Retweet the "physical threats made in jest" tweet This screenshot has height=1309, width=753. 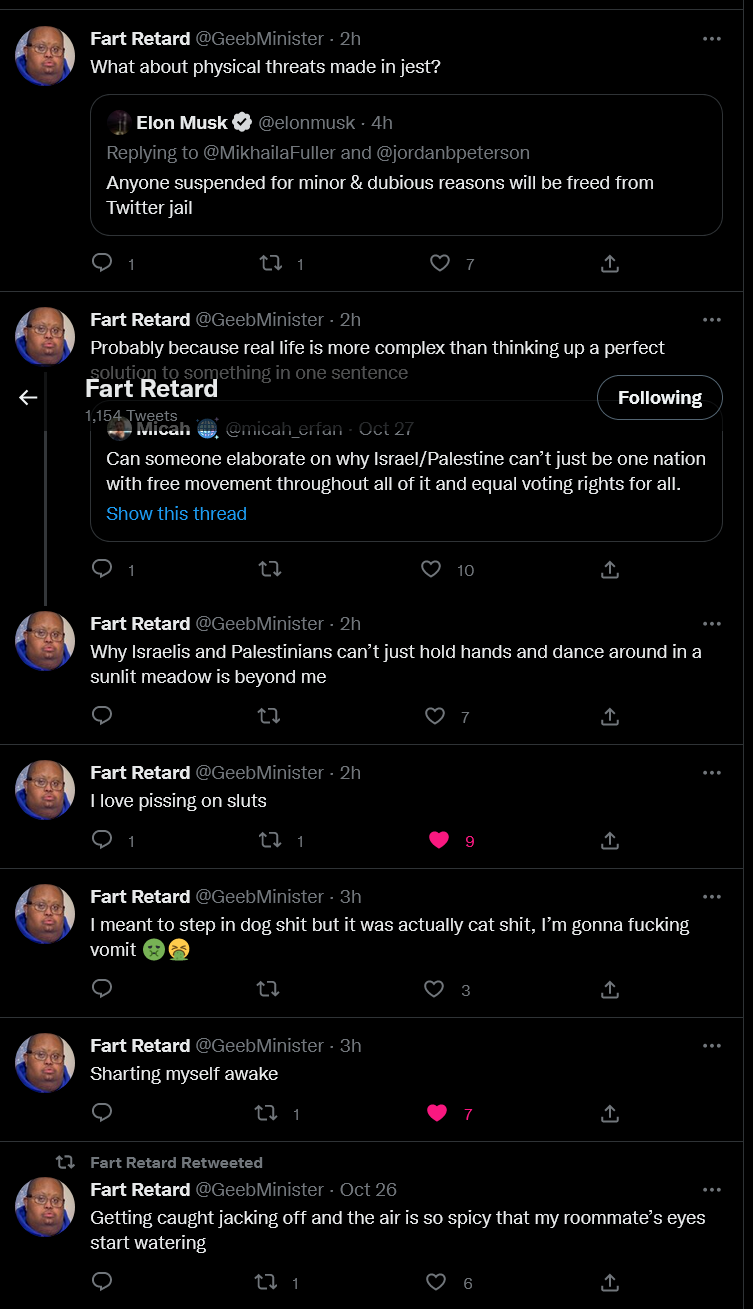click(270, 263)
